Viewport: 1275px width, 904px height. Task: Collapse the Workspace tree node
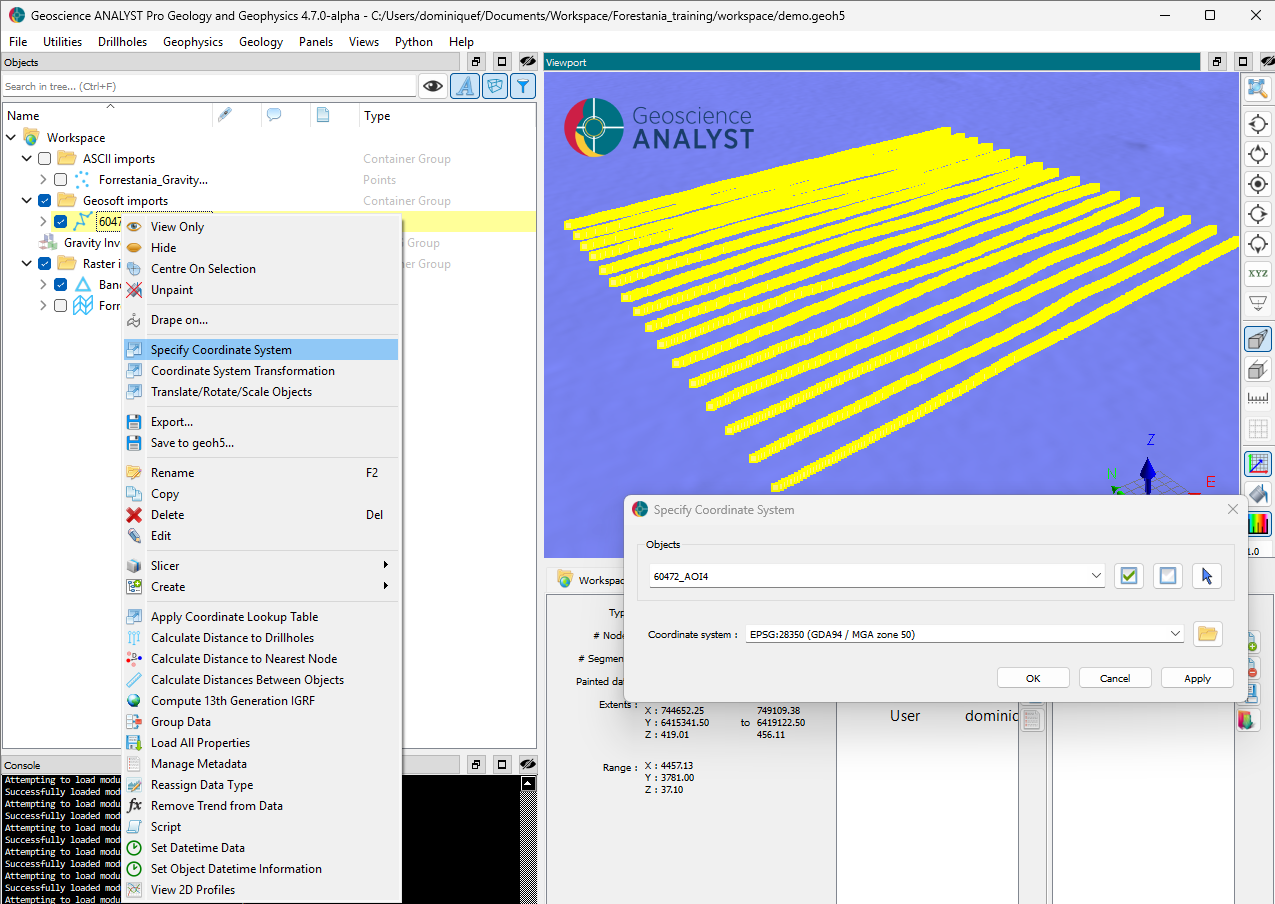coord(11,138)
